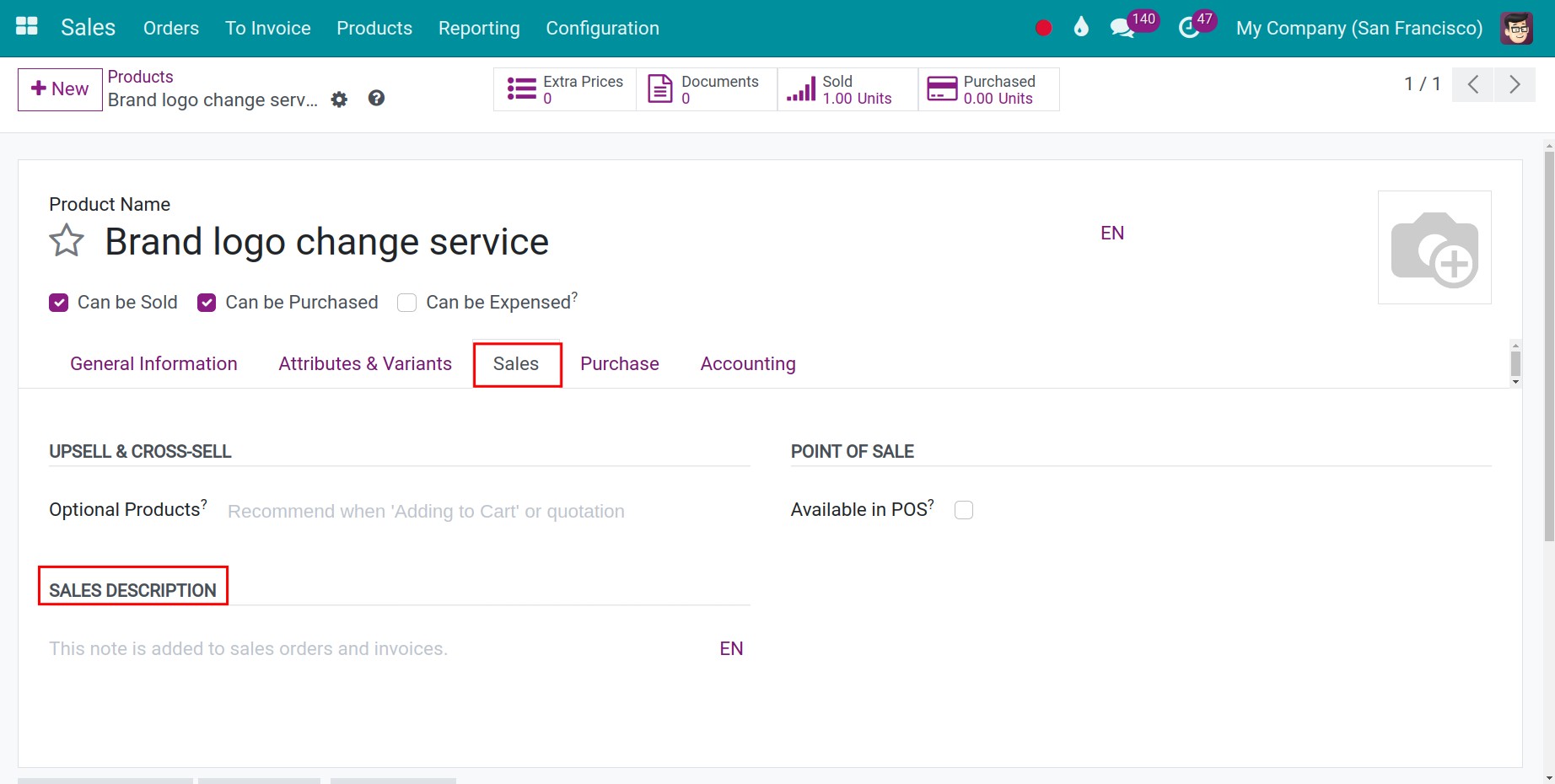Open the Purchased 0.00 Units smart button
The width and height of the screenshot is (1555, 784).
tap(988, 89)
